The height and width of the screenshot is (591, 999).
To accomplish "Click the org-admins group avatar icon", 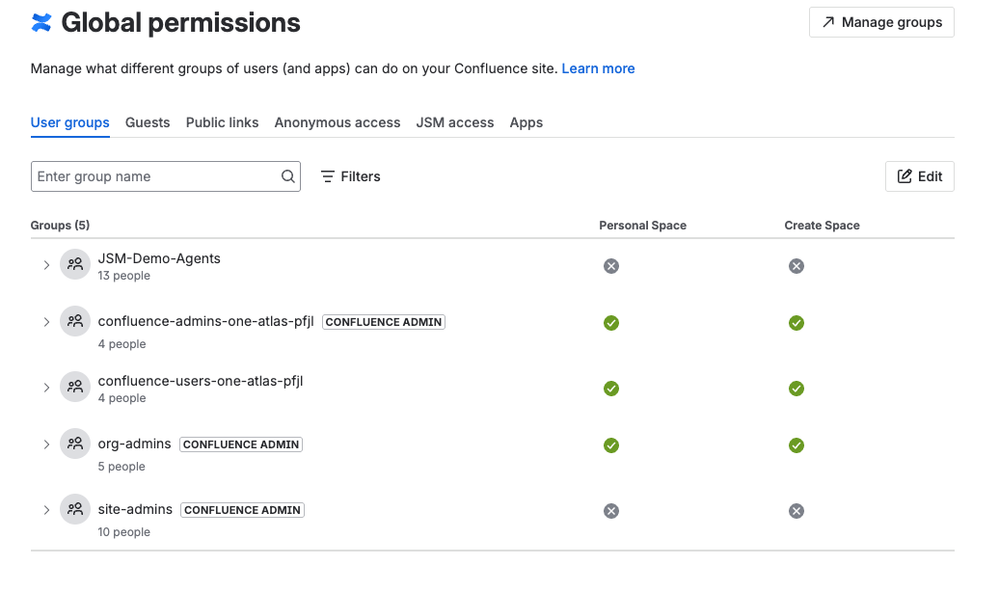I will pyautogui.click(x=75, y=443).
